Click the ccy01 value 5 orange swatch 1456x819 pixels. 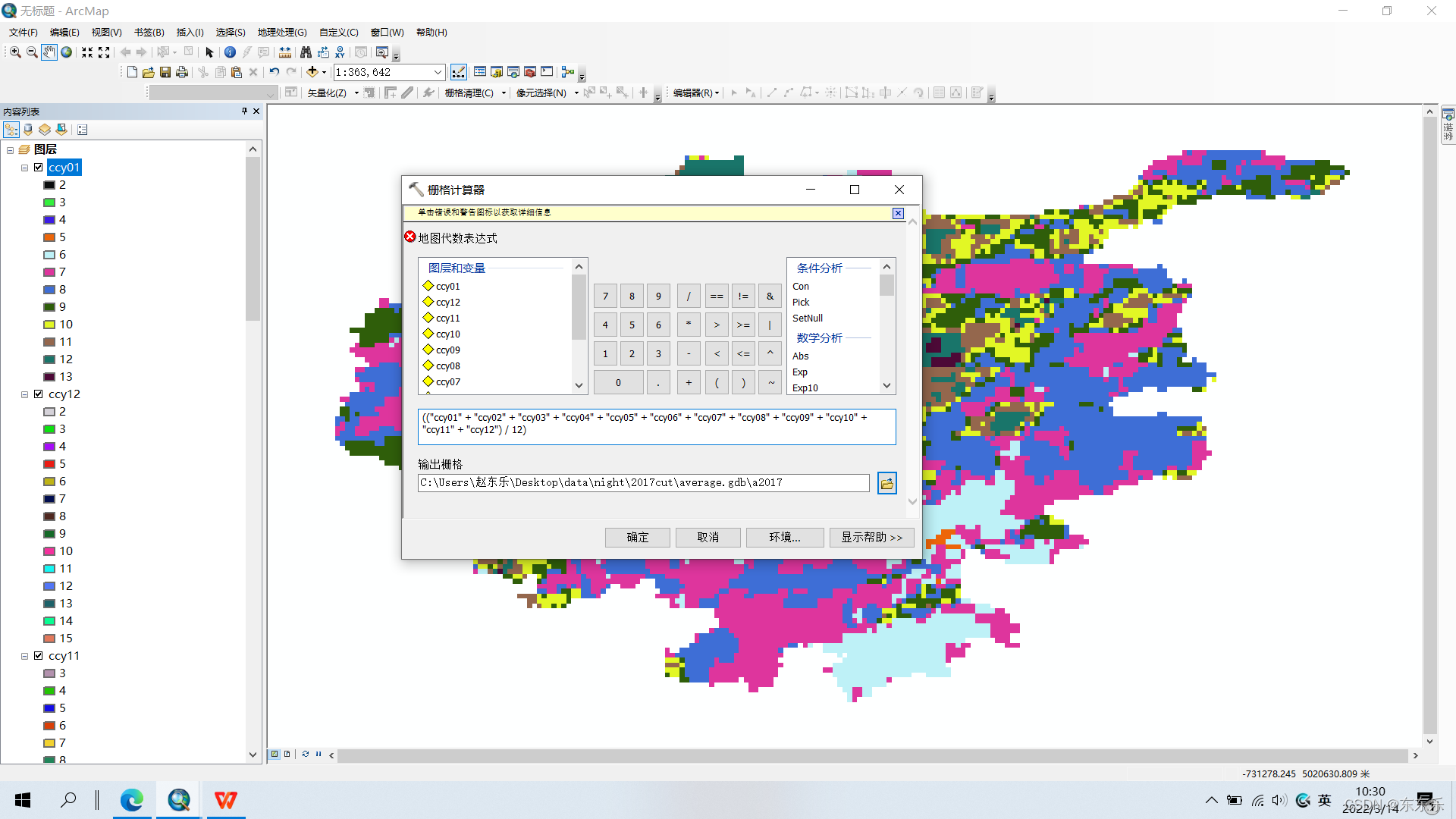49,237
